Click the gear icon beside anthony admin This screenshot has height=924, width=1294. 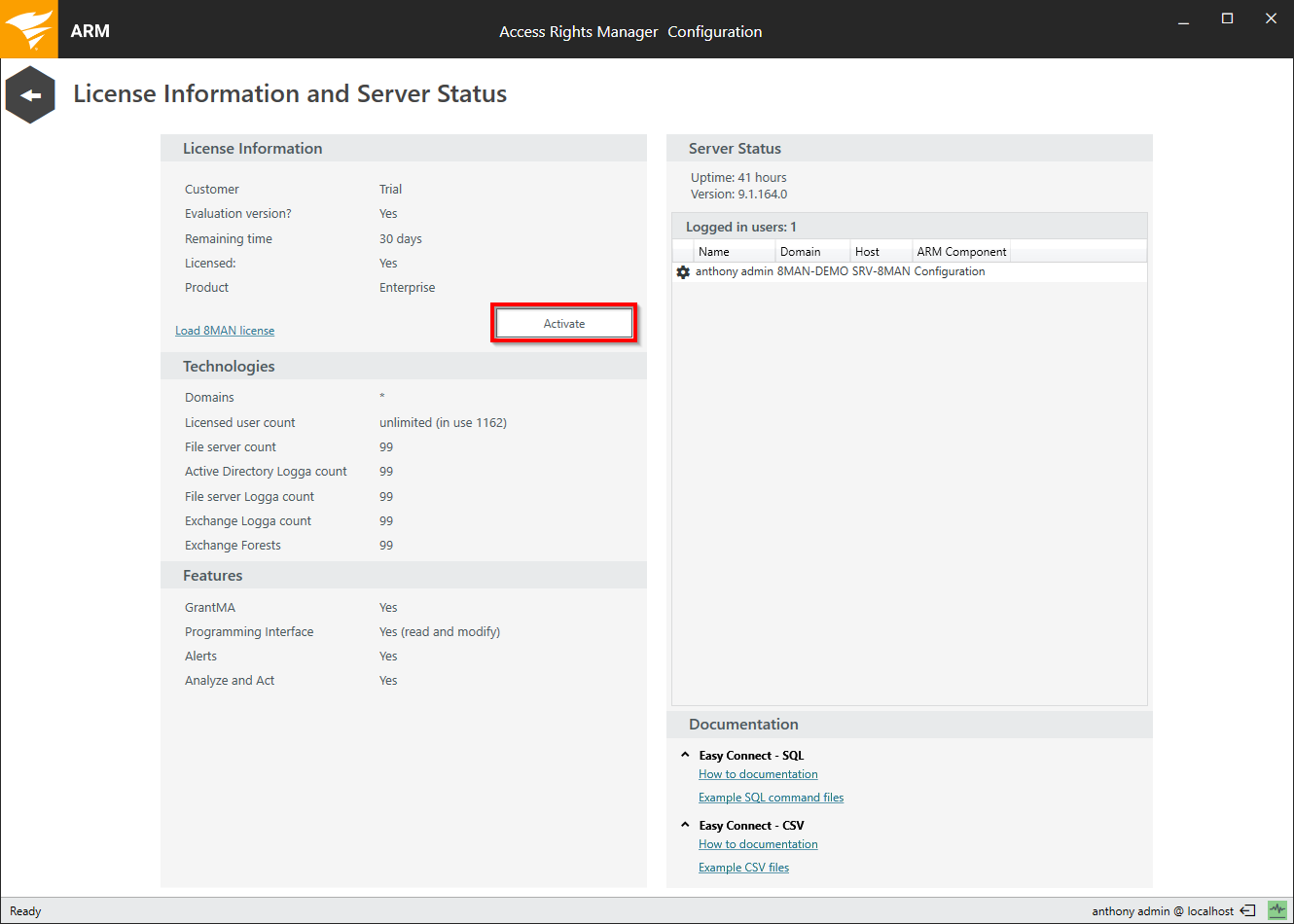point(683,272)
